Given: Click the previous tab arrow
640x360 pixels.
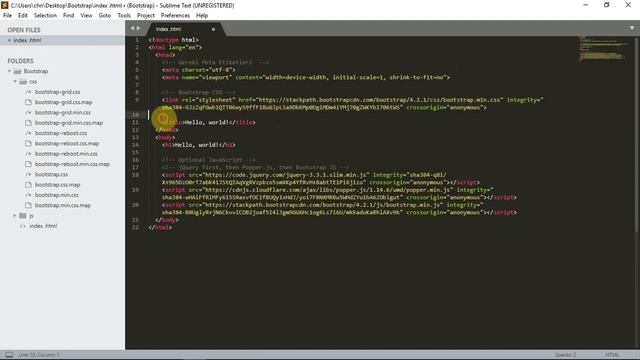Looking at the screenshot, I should tap(132, 28).
